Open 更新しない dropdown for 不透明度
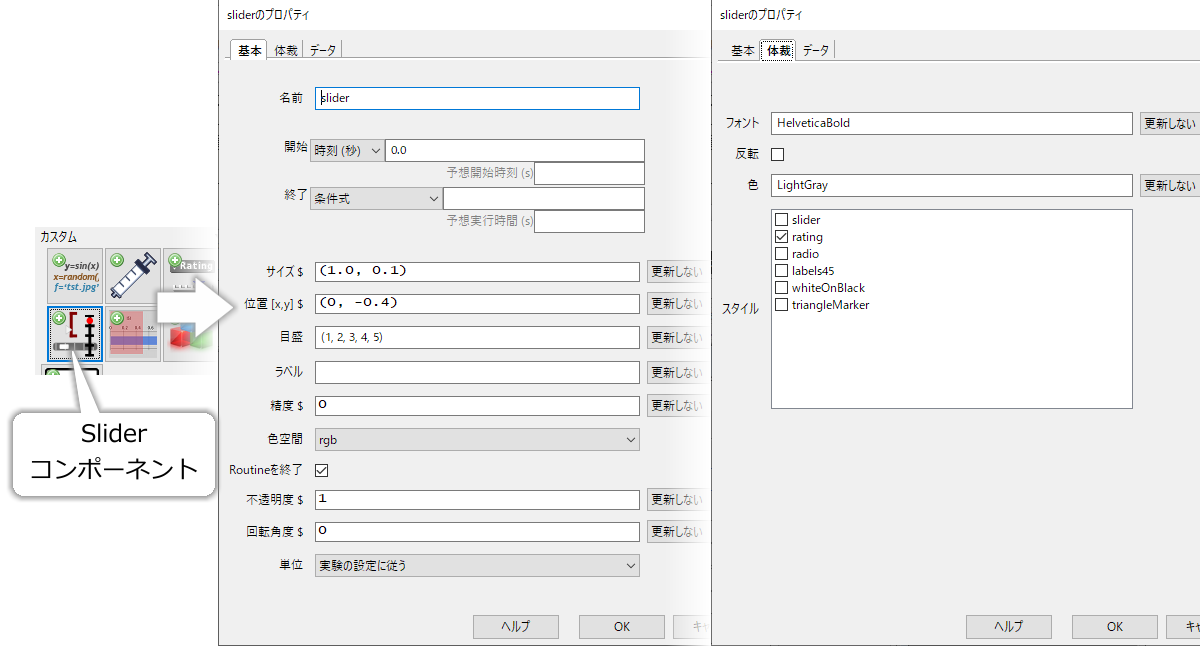Image resolution: width=1200 pixels, height=647 pixels. click(x=677, y=499)
